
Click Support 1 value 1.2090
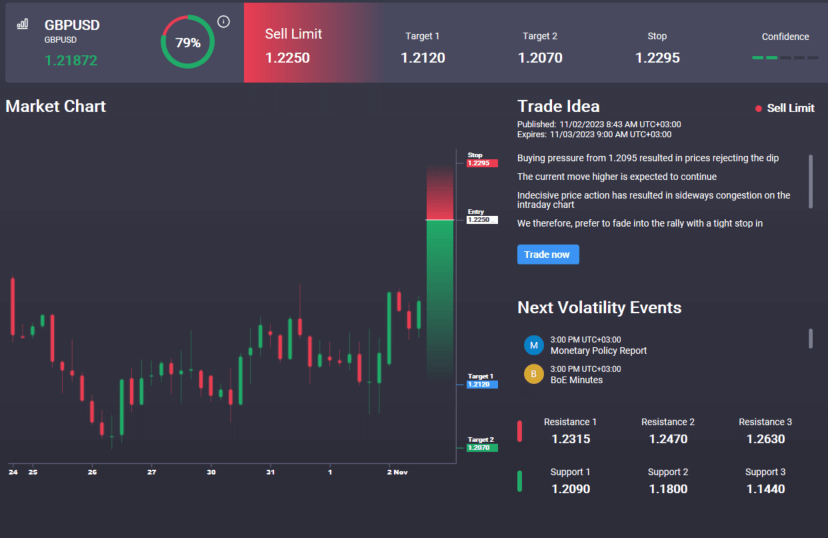coord(570,489)
